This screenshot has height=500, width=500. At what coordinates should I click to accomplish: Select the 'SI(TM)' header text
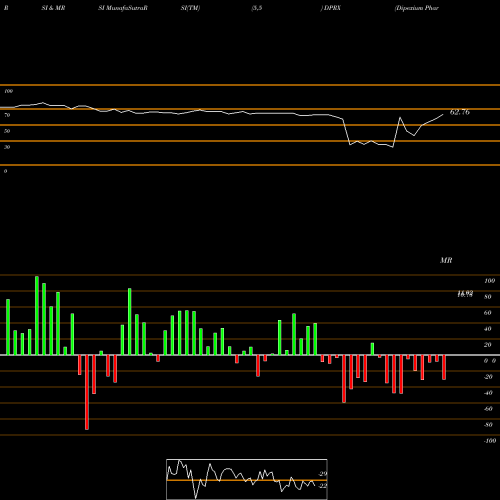tap(190, 8)
